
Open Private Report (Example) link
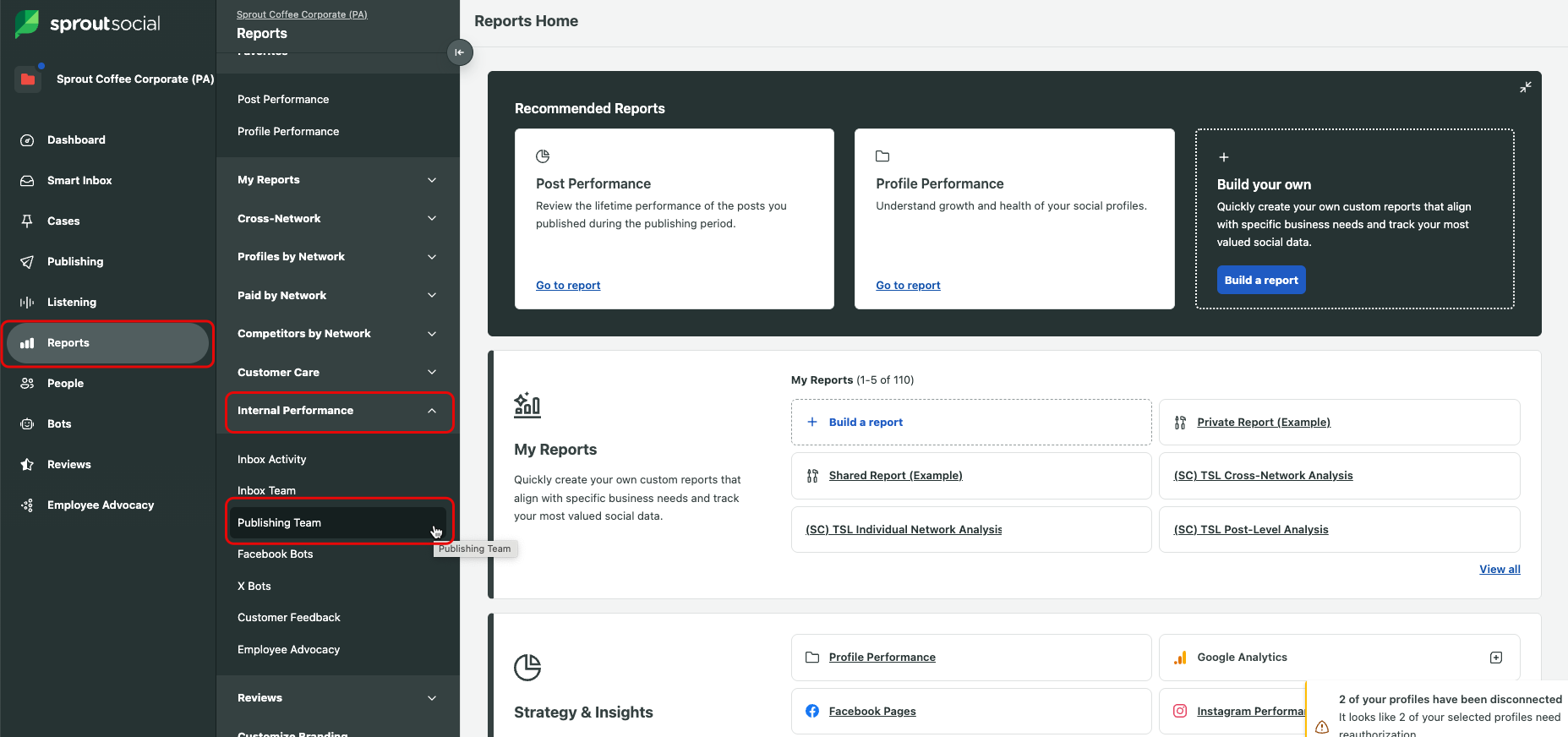pyautogui.click(x=1264, y=423)
